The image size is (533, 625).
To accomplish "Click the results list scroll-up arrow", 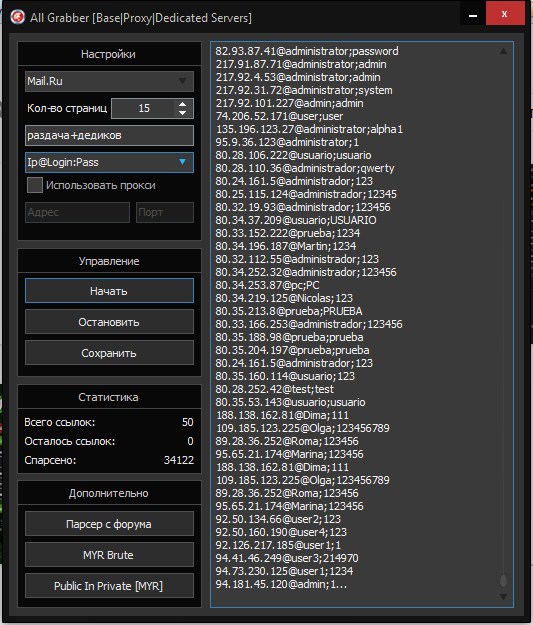I will (x=503, y=51).
